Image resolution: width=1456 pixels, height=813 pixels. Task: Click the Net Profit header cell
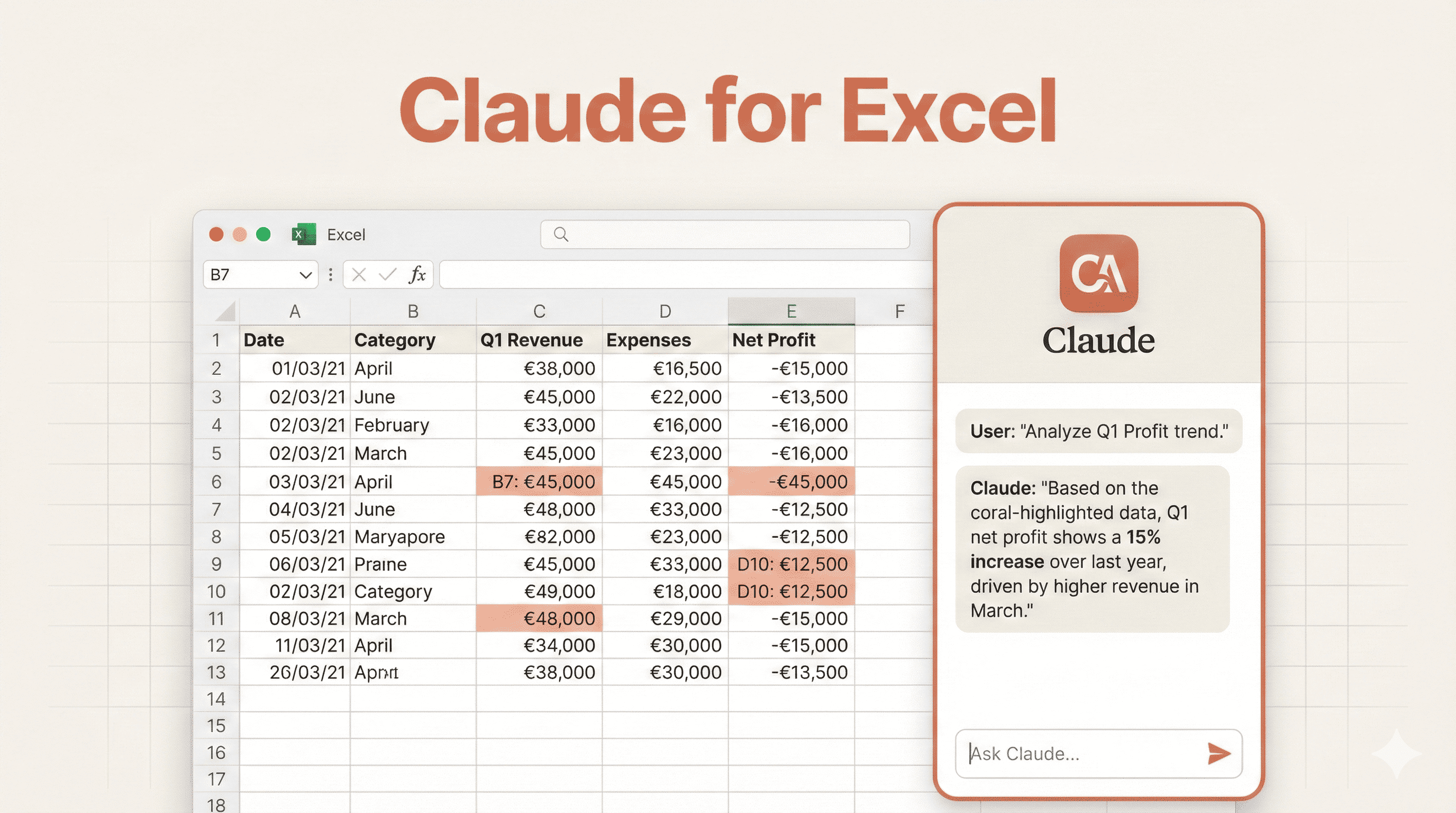(791, 340)
